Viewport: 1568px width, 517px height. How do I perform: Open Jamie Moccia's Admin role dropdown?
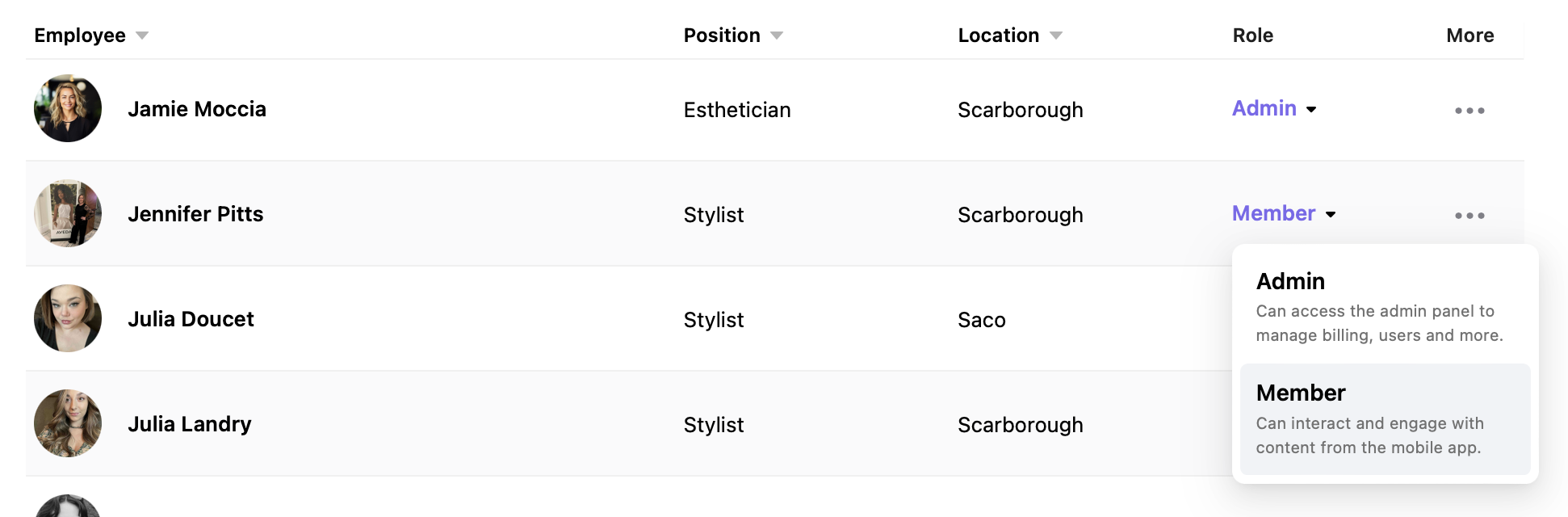(1274, 108)
